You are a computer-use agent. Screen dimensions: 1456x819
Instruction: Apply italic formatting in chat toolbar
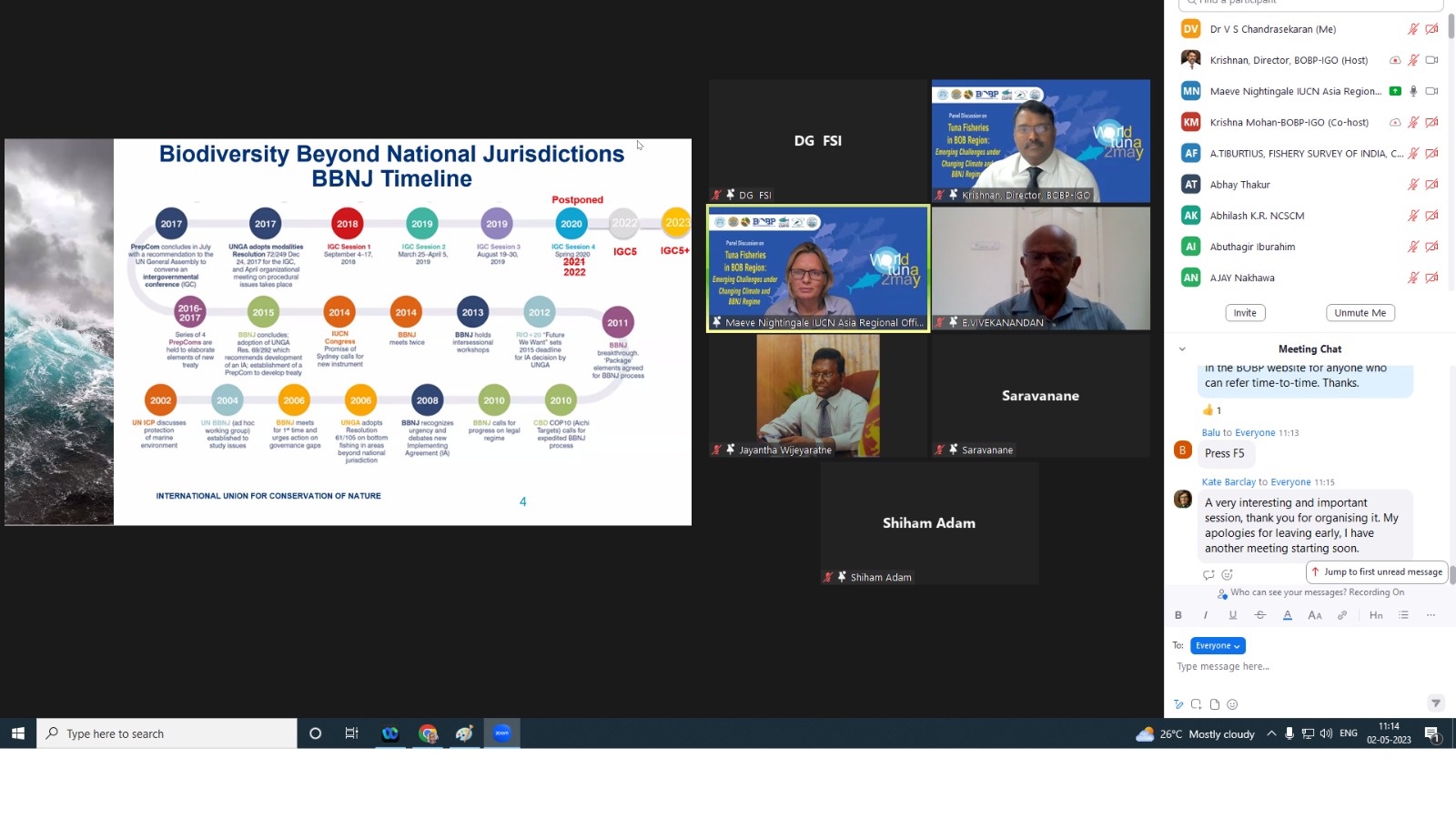coord(1205,615)
